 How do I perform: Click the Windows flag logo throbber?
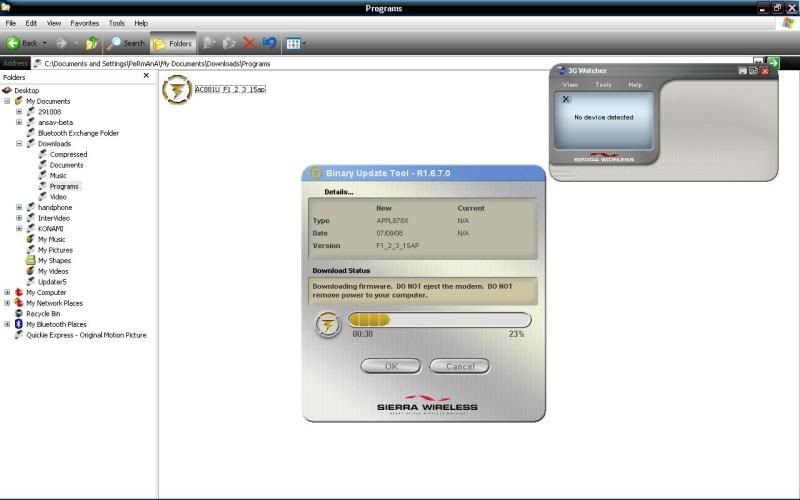[789, 23]
